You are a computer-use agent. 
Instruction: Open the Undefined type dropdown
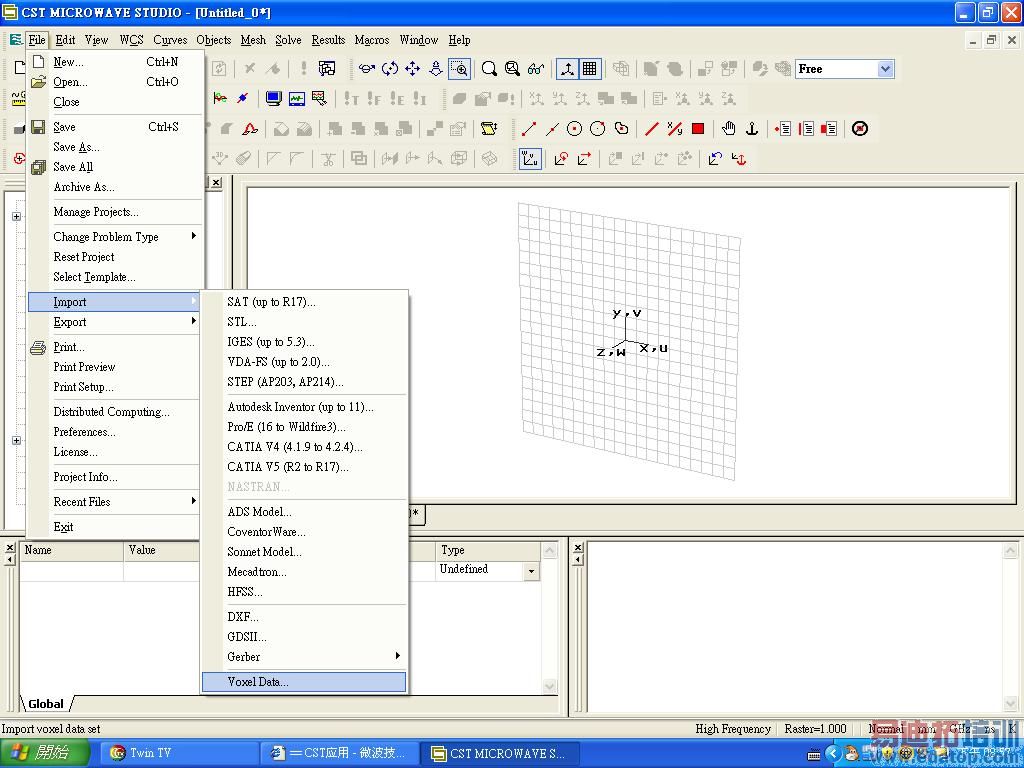[531, 570]
